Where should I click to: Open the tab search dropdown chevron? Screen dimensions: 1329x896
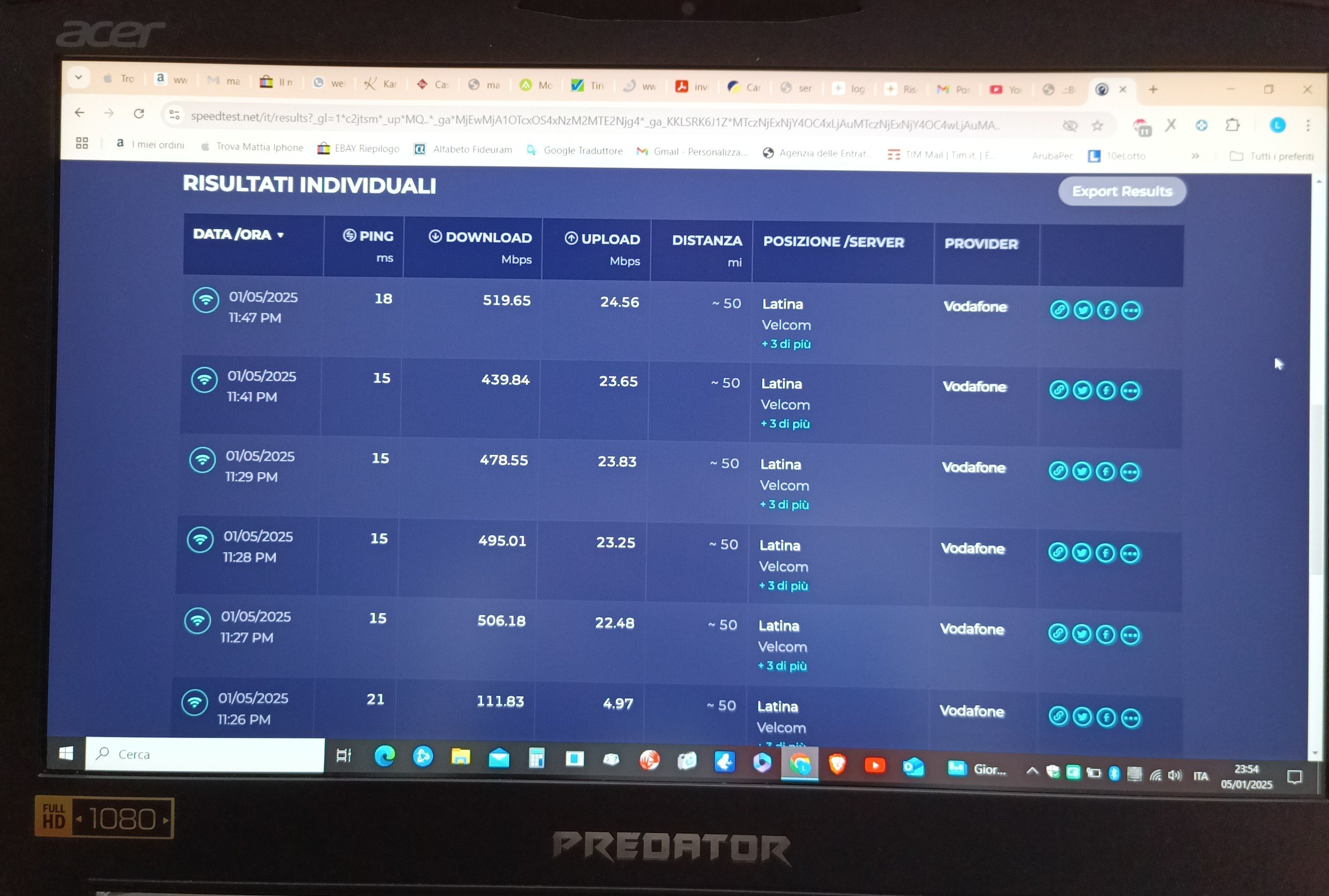pos(79,77)
